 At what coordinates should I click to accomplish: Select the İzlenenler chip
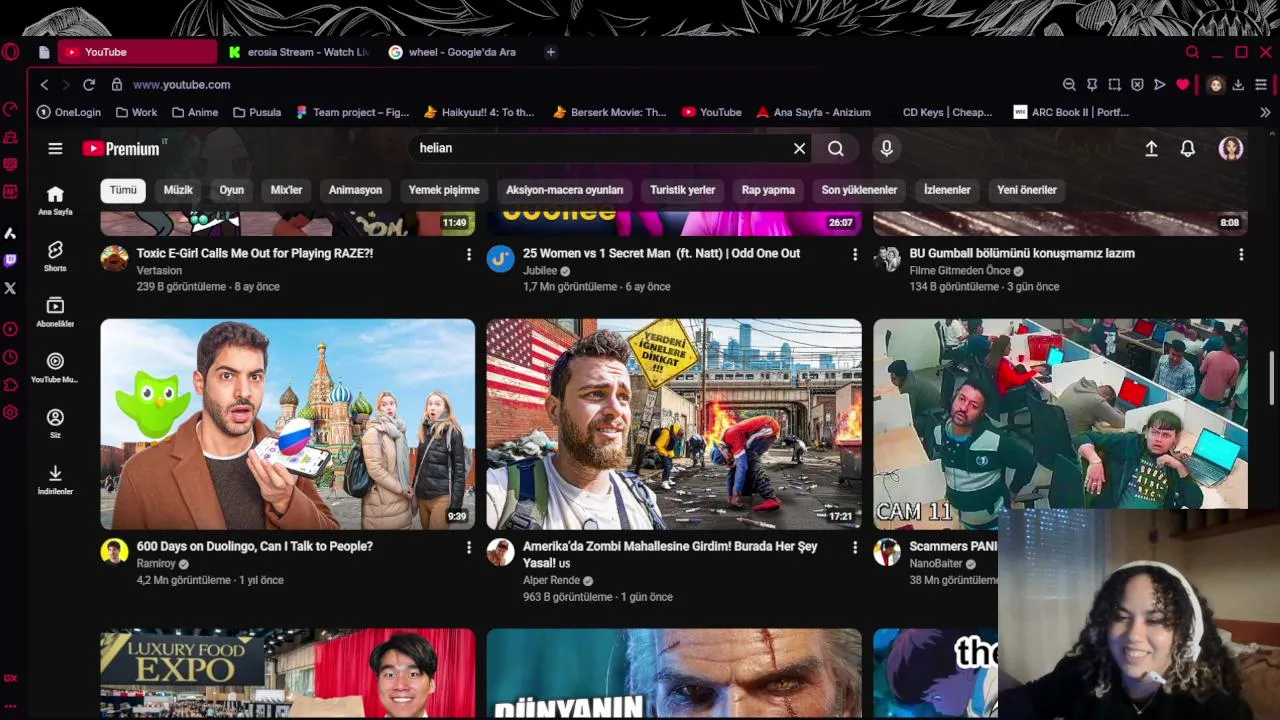pos(947,190)
